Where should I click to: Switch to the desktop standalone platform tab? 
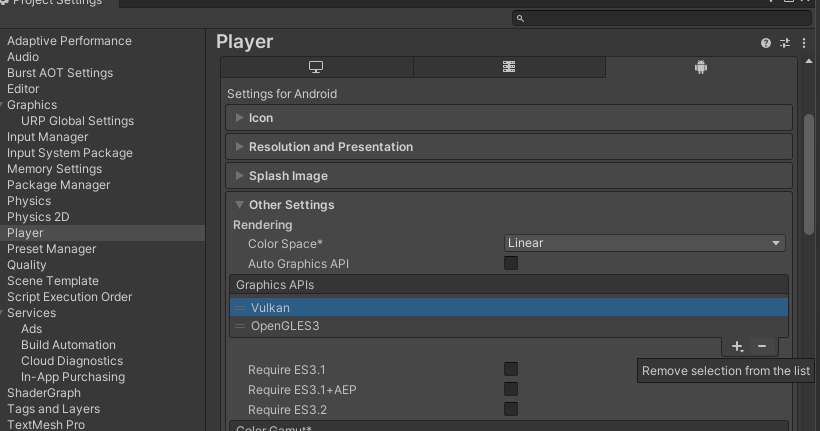coord(316,67)
